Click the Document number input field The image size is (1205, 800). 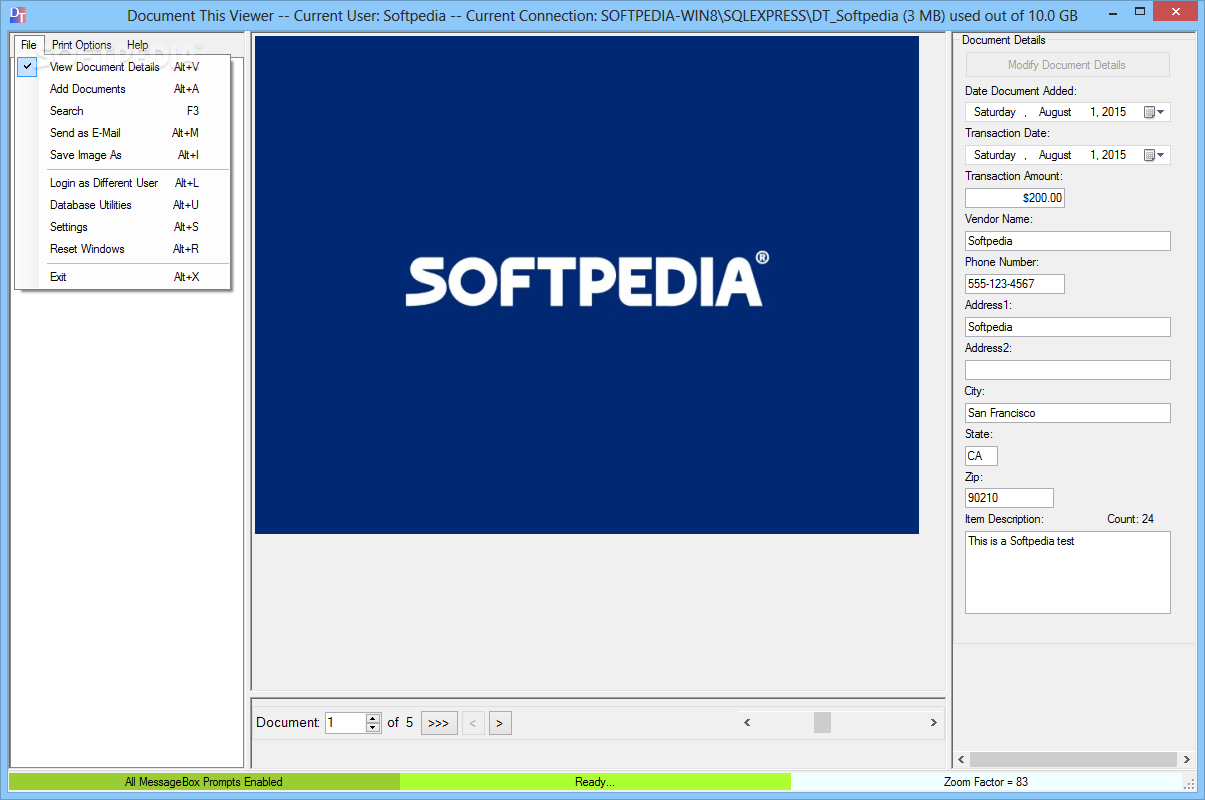point(345,722)
